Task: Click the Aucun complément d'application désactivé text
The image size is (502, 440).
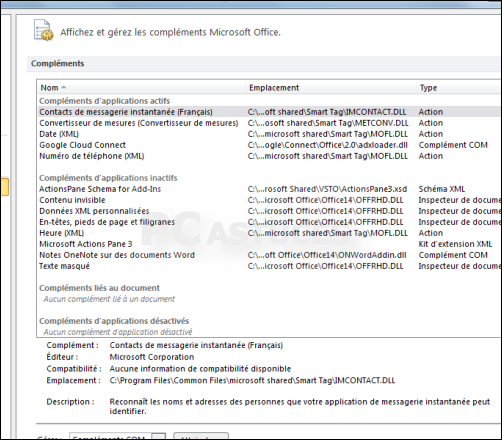Action: pos(118,332)
